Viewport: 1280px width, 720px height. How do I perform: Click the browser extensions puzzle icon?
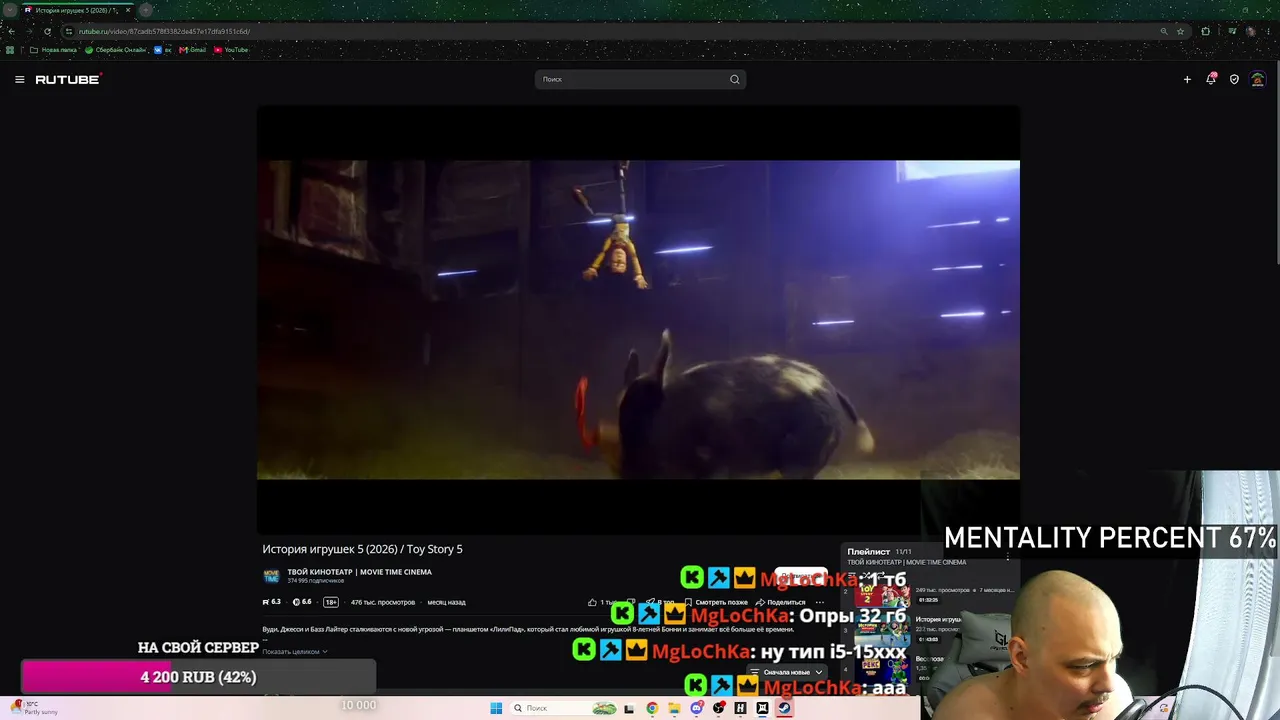click(x=1205, y=31)
